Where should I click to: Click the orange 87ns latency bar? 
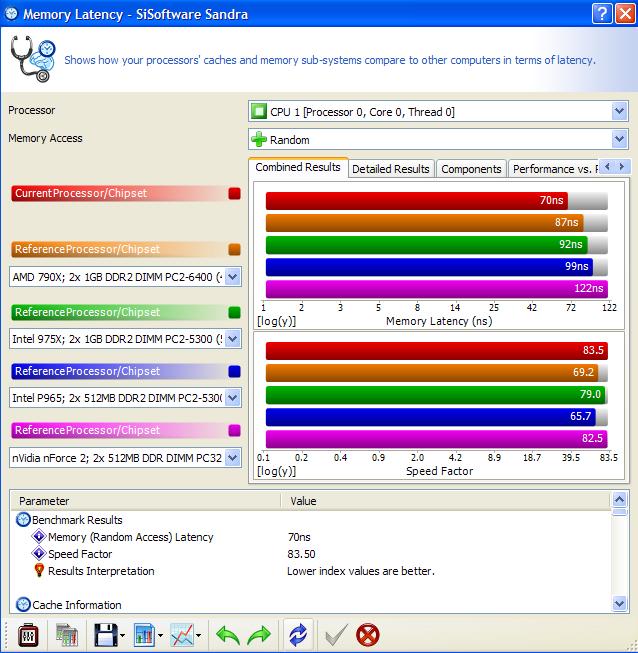424,223
